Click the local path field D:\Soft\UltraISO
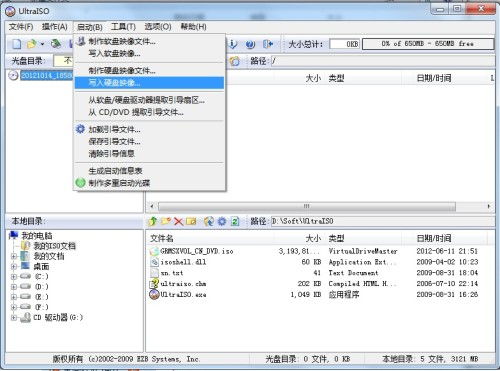The height and width of the screenshot is (371, 500). point(383,221)
